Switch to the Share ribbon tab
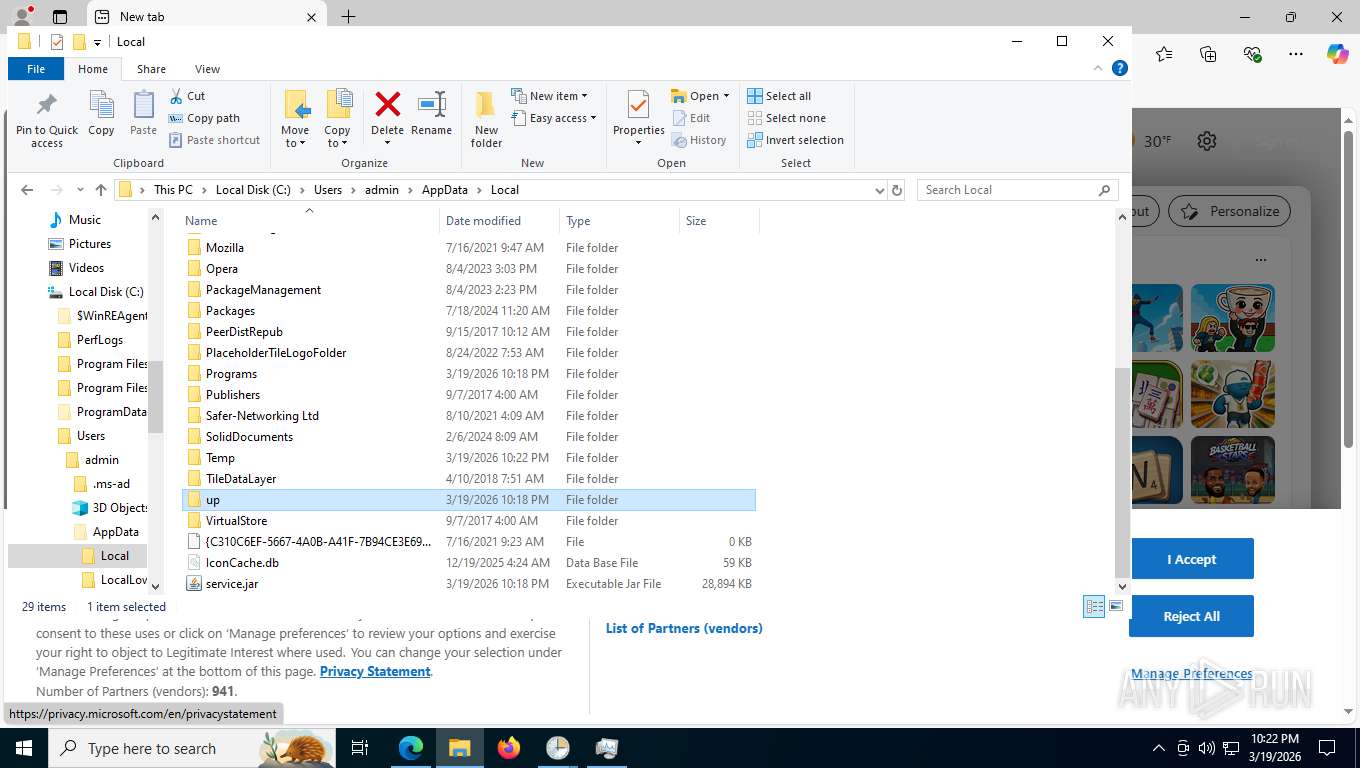Viewport: 1360px width, 768px height. tap(151, 69)
